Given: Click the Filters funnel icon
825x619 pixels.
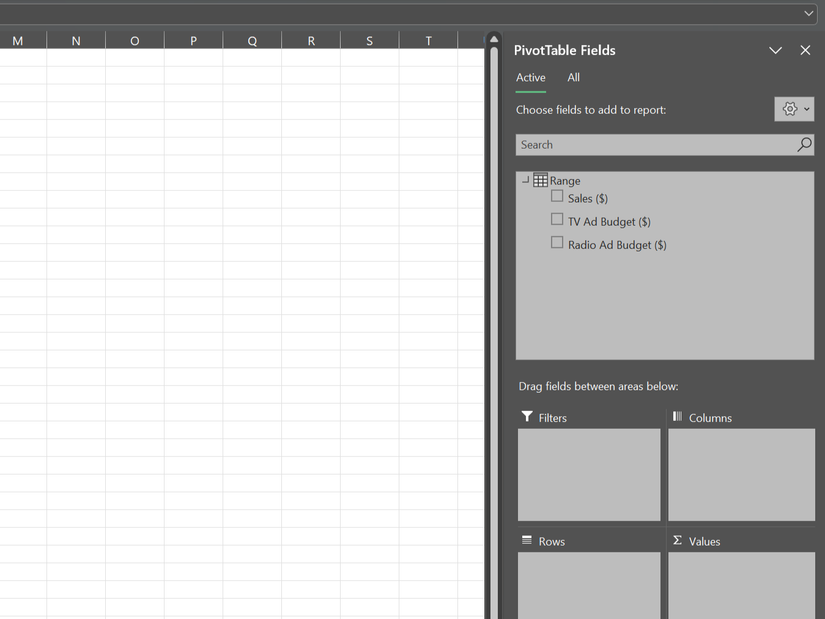Looking at the screenshot, I should pos(525,416).
